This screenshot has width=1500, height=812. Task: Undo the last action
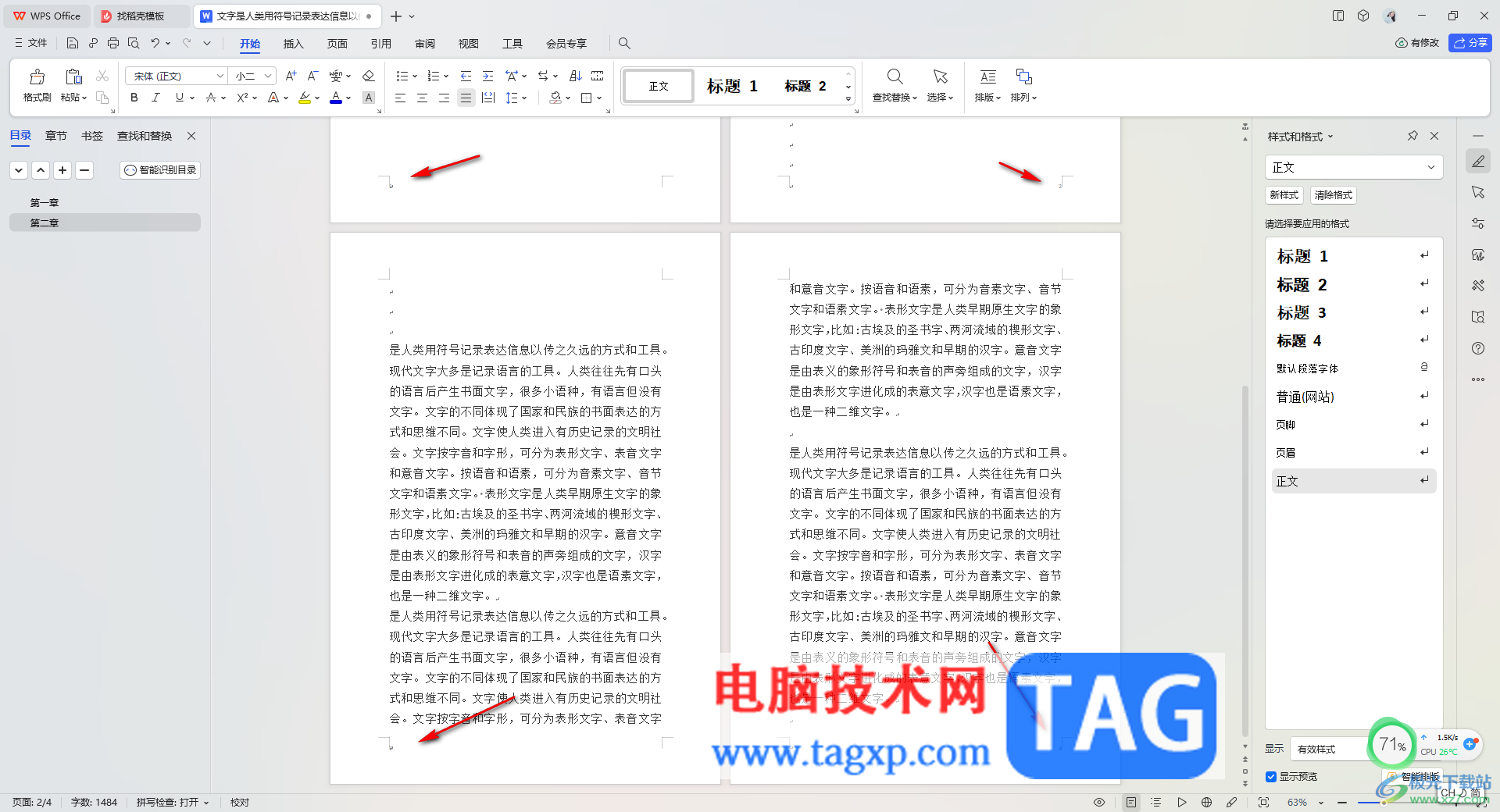[155, 43]
